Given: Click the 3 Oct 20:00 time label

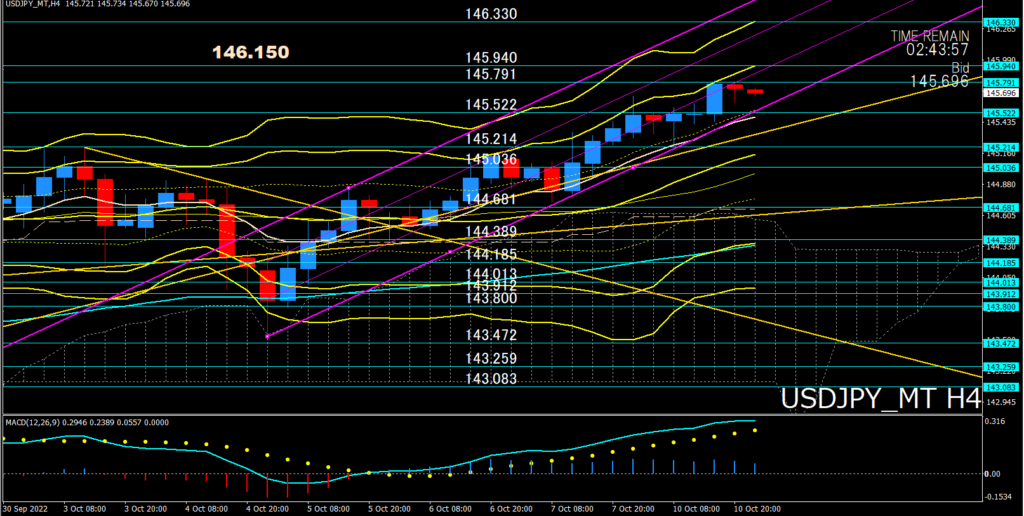Looking at the screenshot, I should click(145, 508).
